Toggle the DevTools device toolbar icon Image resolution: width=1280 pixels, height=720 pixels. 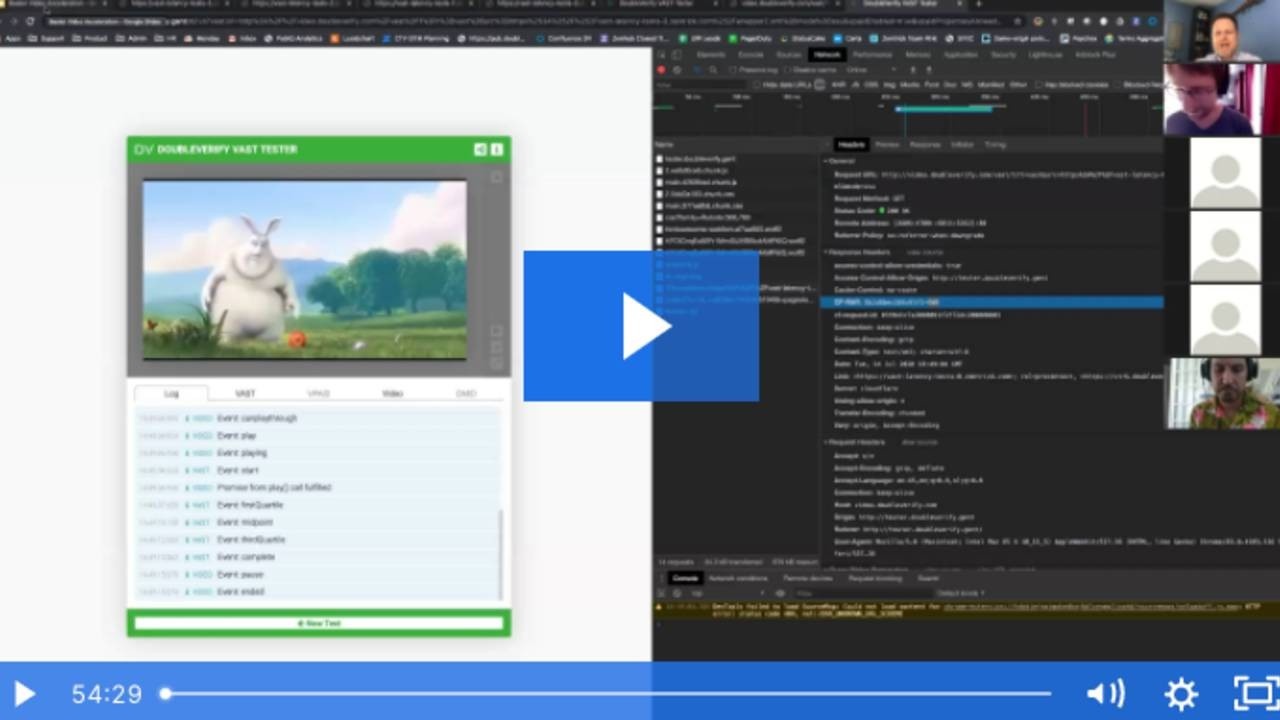(677, 55)
